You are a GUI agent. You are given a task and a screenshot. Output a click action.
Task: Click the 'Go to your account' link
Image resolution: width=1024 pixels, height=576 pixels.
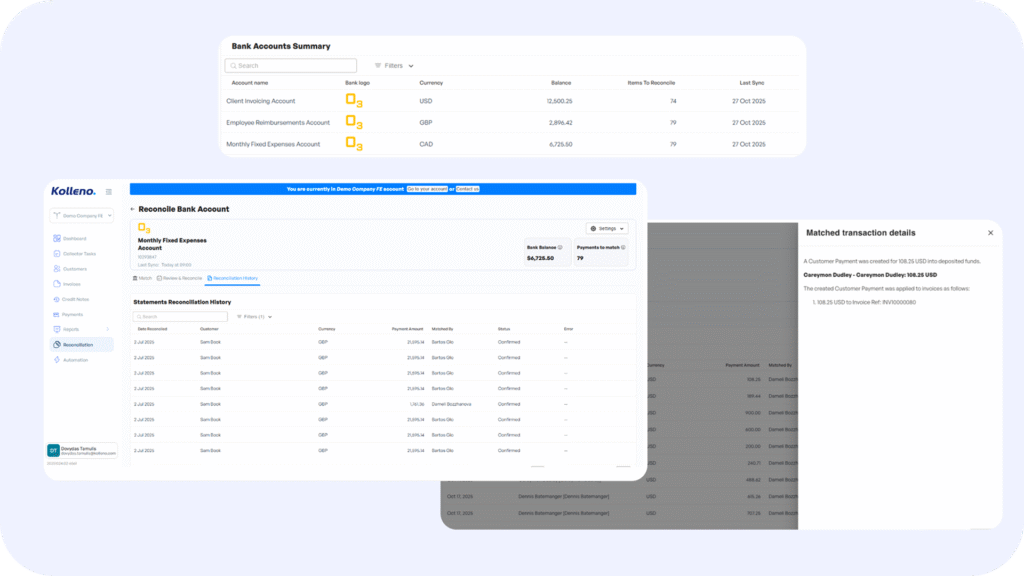[426, 188]
